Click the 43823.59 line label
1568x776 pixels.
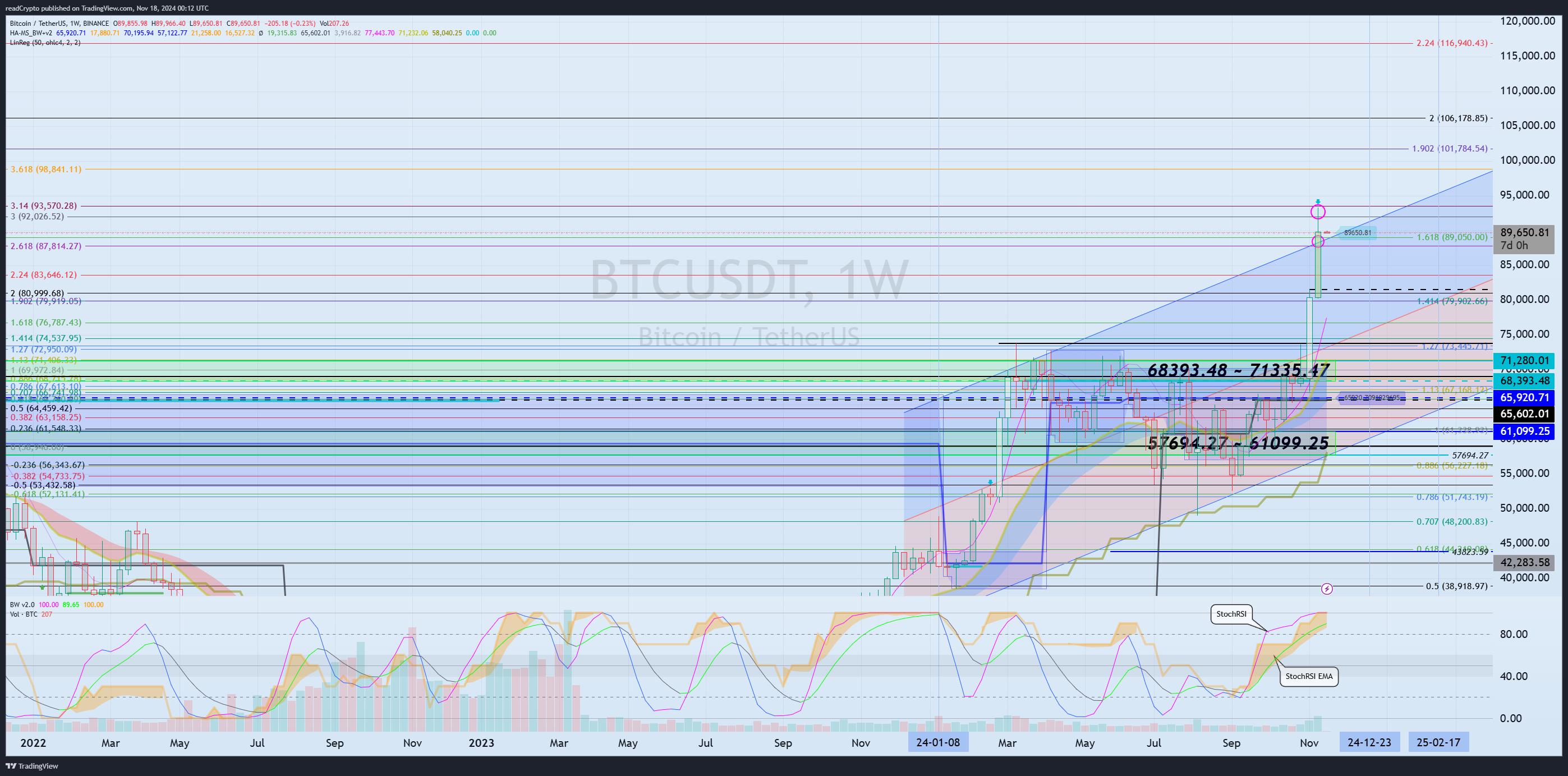[1470, 552]
